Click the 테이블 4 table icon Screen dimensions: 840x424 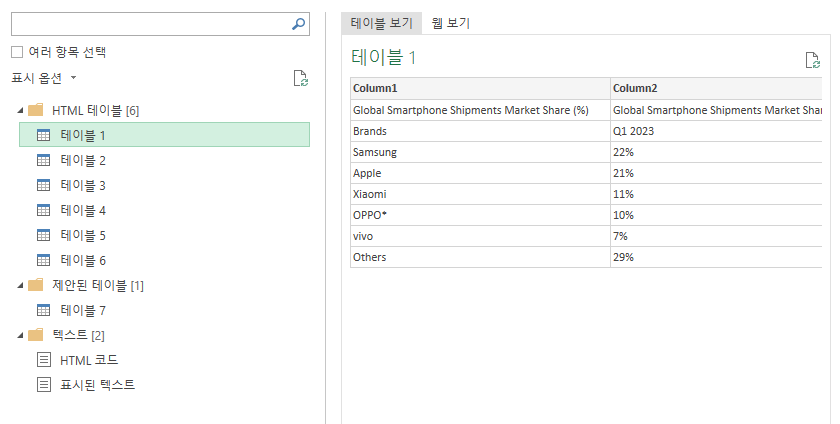tap(43, 210)
